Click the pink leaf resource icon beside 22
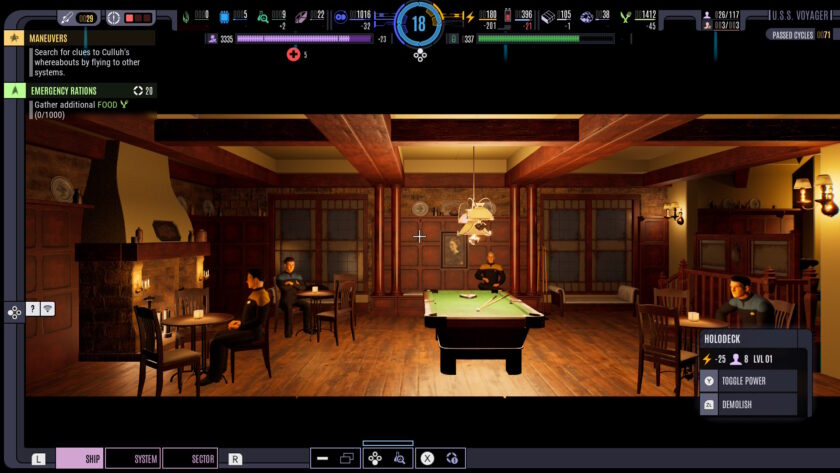Viewport: 840px width, 473px height. click(301, 17)
